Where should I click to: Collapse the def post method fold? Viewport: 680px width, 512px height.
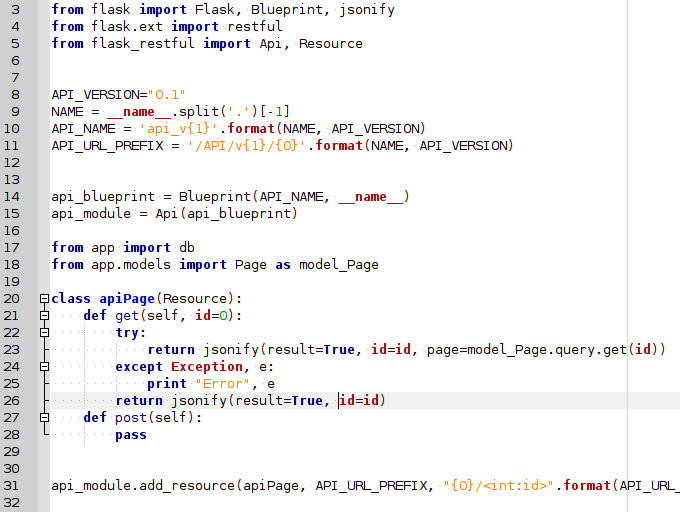click(43, 418)
